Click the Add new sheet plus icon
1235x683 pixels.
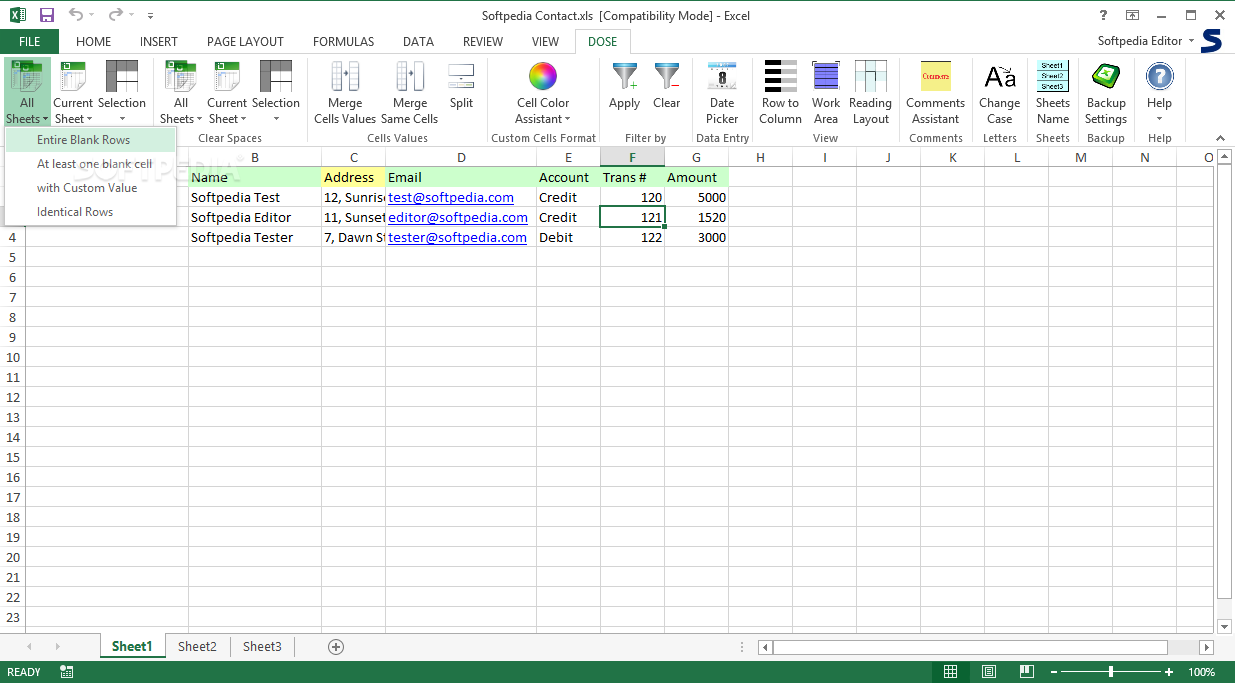[x=336, y=647]
